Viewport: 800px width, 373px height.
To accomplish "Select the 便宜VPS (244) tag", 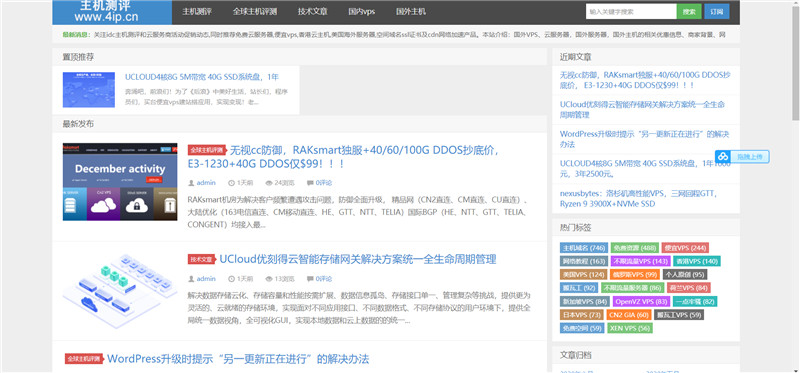I will click(686, 248).
